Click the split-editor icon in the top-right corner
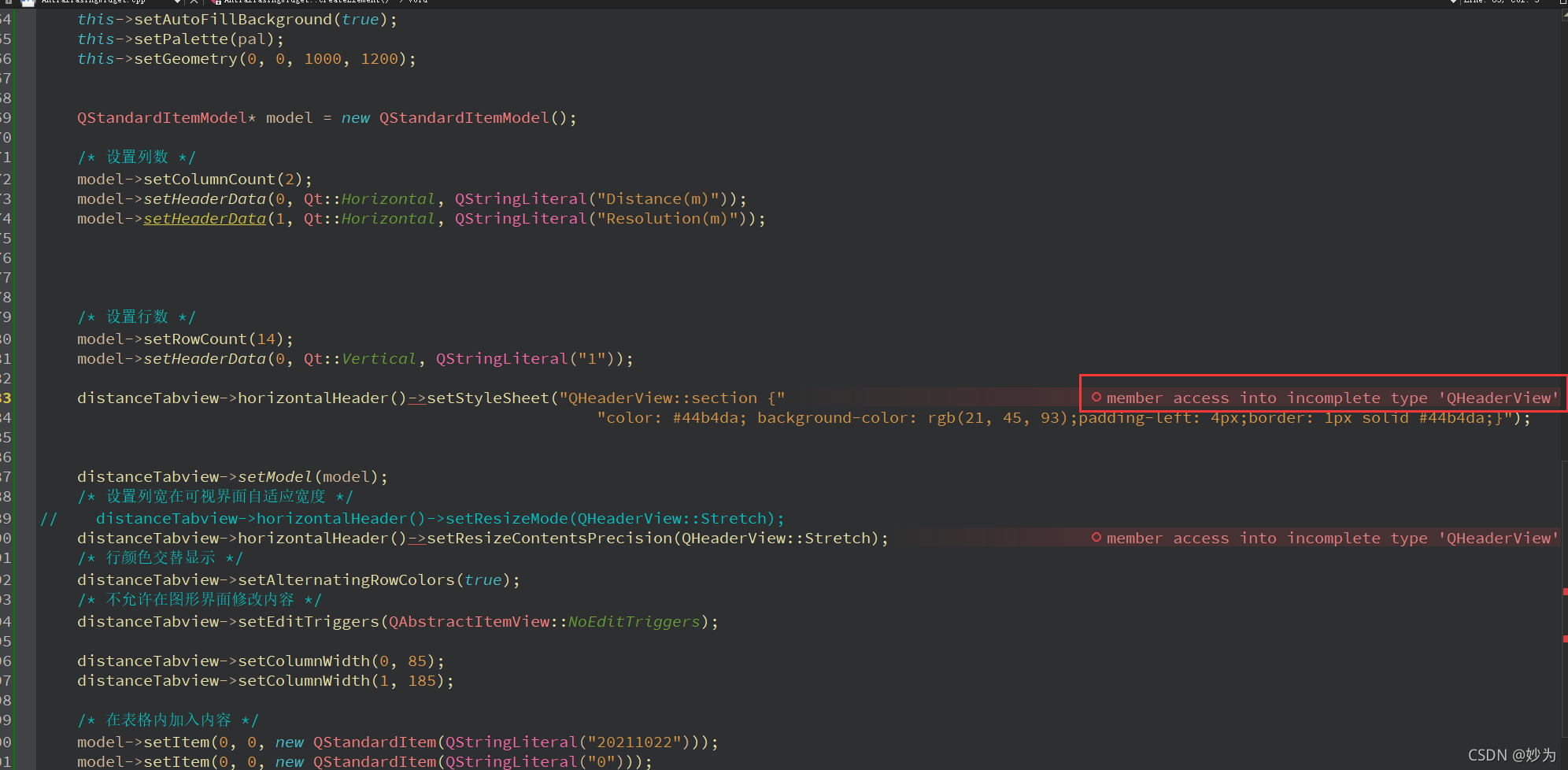Viewport: 1568px width, 770px height. click(x=1562, y=3)
